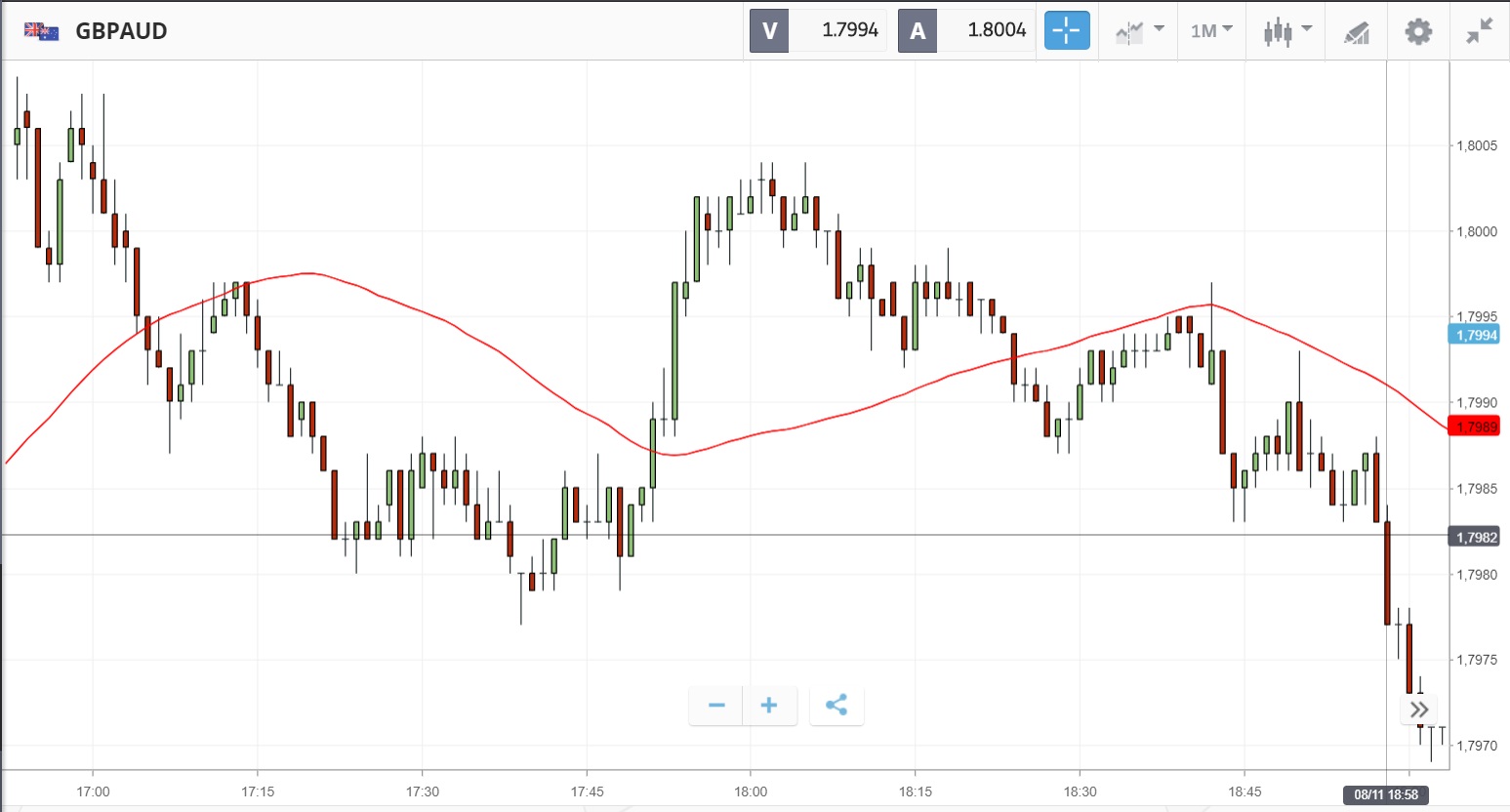1510x812 pixels.
Task: Click the GBPAUD flag icon
Action: click(42, 31)
